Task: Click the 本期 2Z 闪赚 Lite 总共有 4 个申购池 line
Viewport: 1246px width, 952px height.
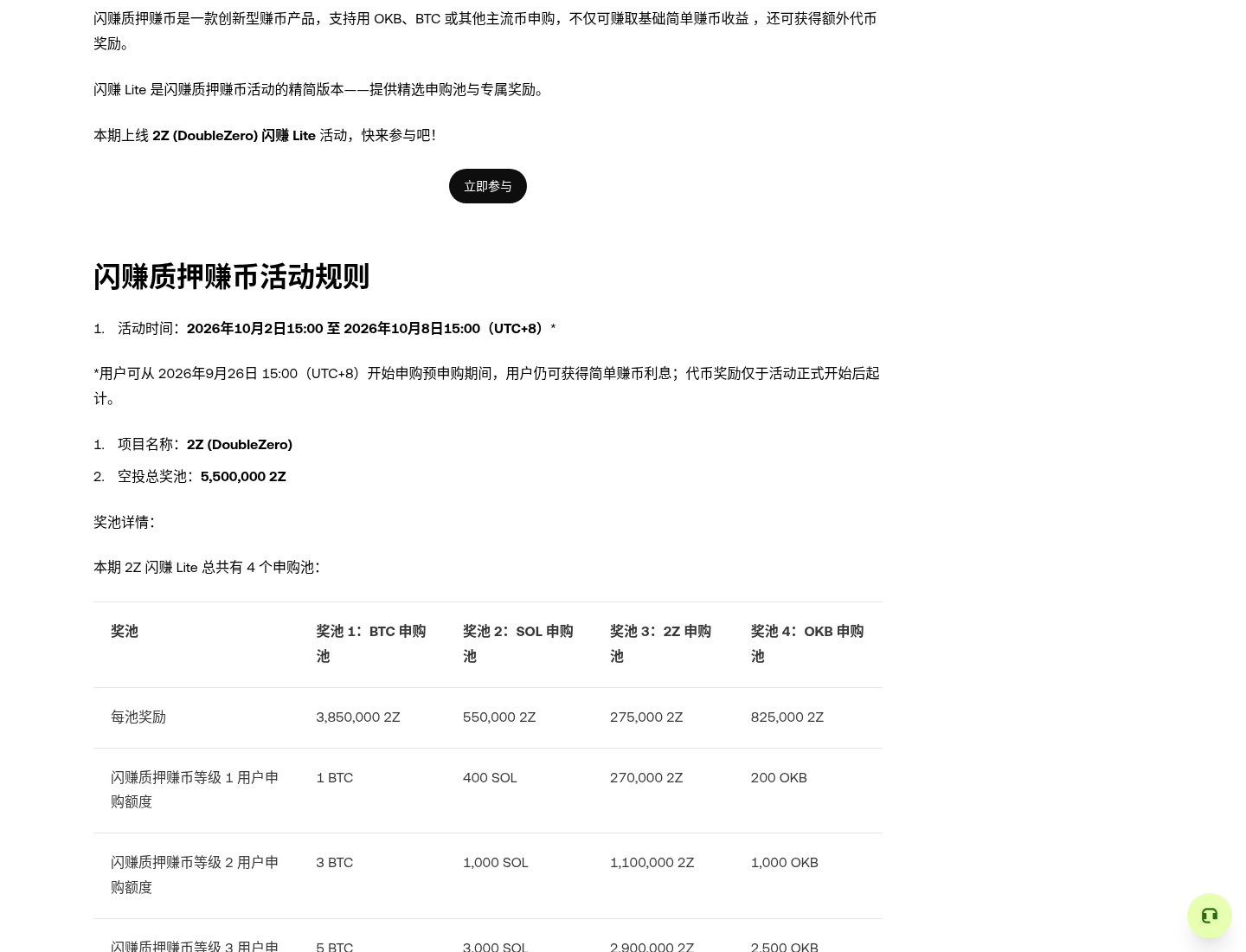Action: tap(207, 567)
